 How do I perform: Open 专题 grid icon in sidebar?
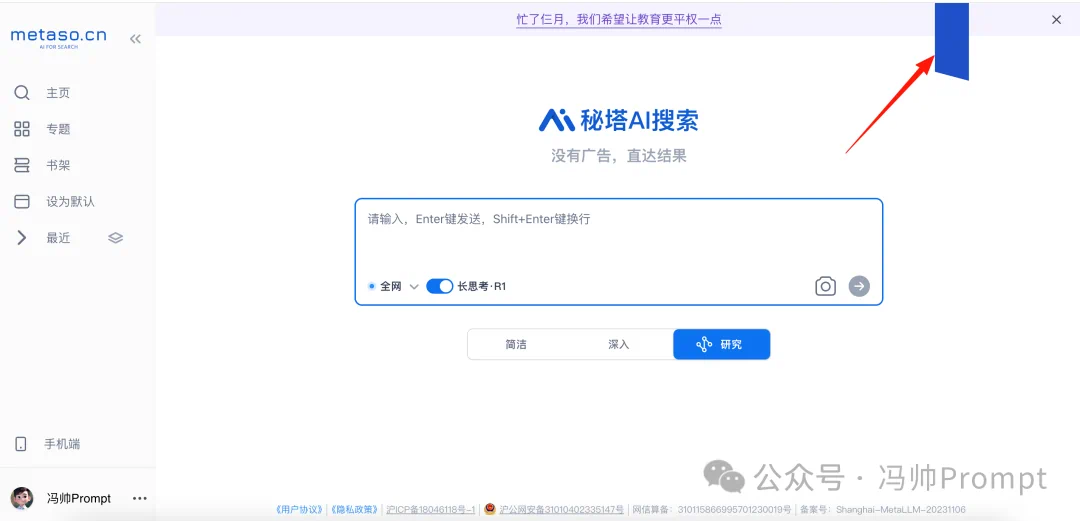click(22, 129)
